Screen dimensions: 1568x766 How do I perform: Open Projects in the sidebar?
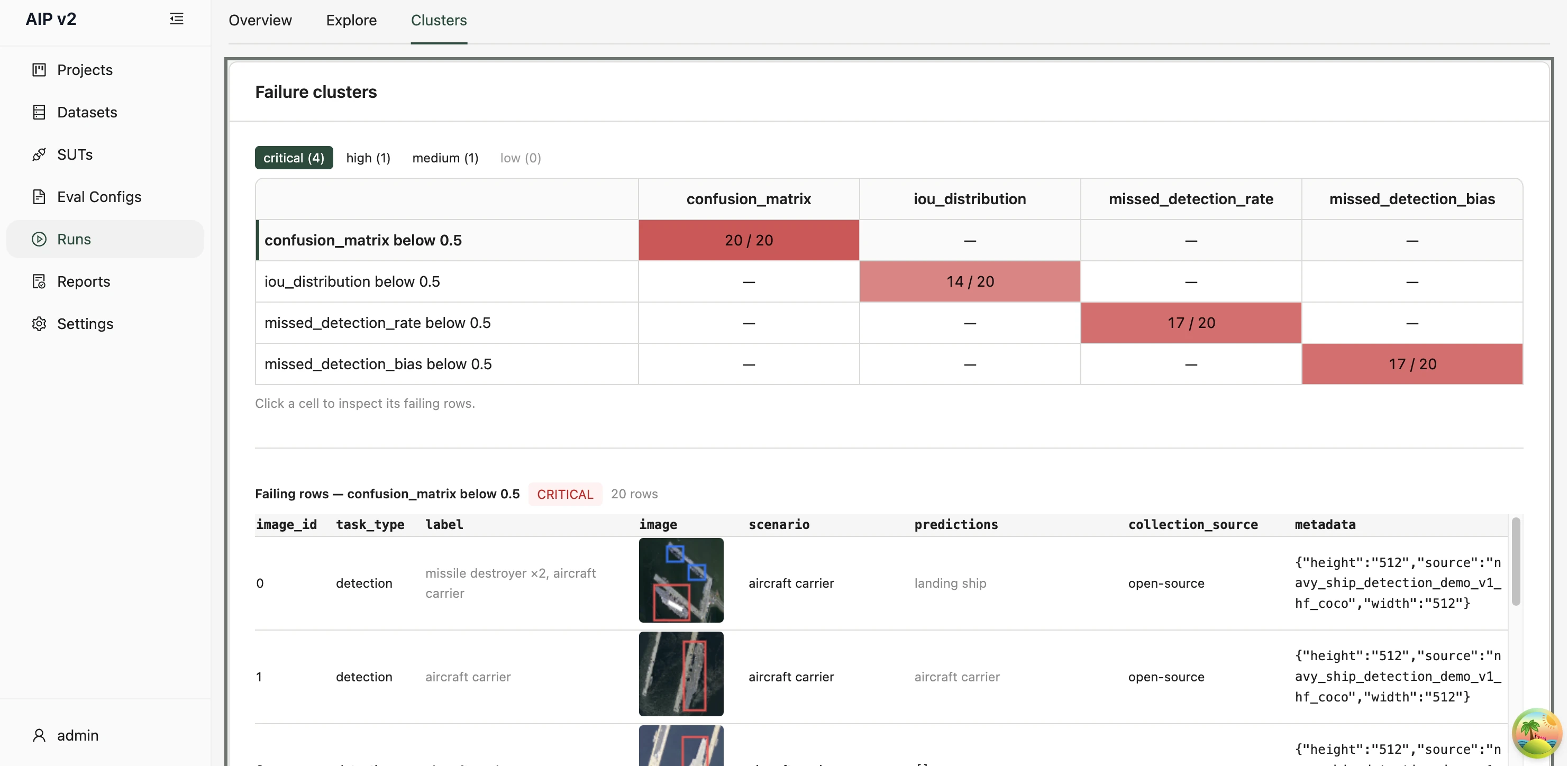85,70
